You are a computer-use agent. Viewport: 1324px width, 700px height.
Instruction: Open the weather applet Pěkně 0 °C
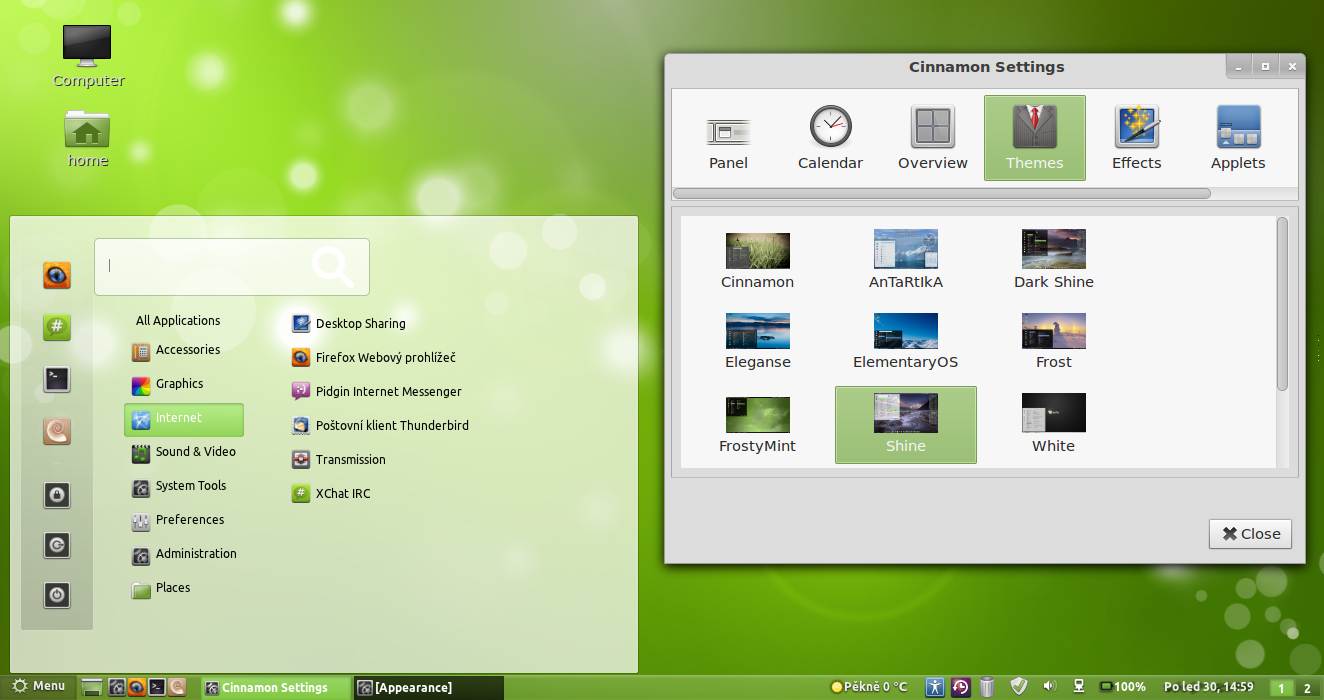870,687
